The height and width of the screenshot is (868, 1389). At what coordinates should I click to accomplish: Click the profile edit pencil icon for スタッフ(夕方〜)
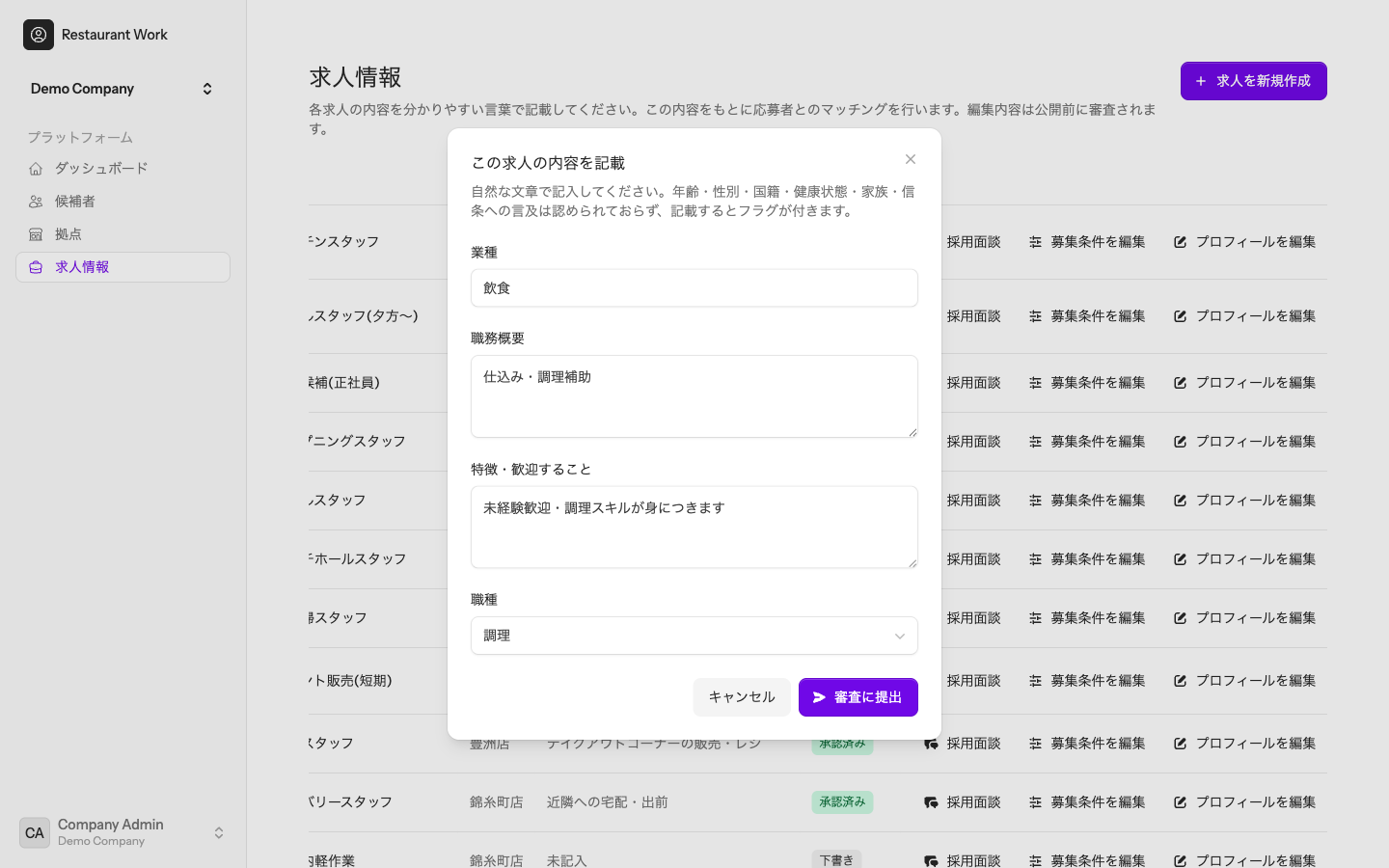[1180, 316]
